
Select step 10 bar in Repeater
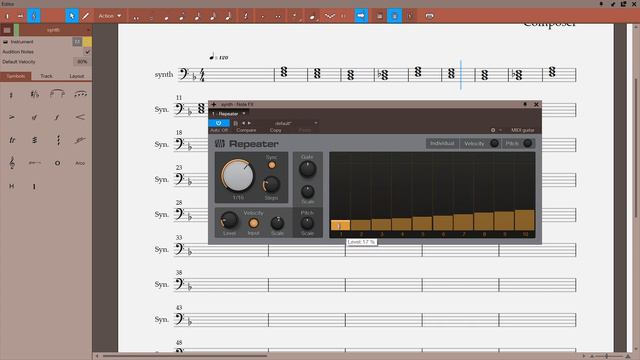525,220
